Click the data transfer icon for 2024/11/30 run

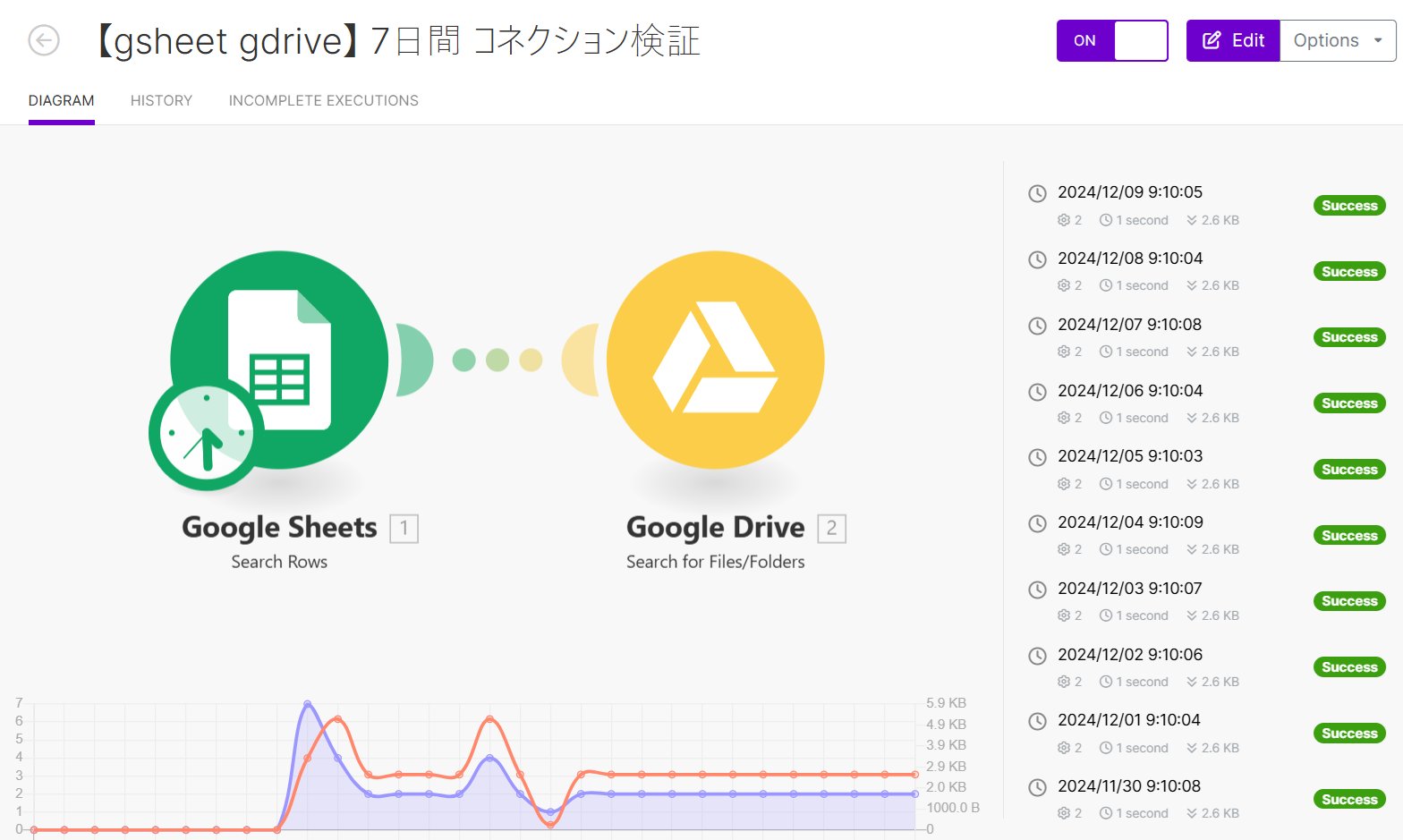tap(1192, 813)
